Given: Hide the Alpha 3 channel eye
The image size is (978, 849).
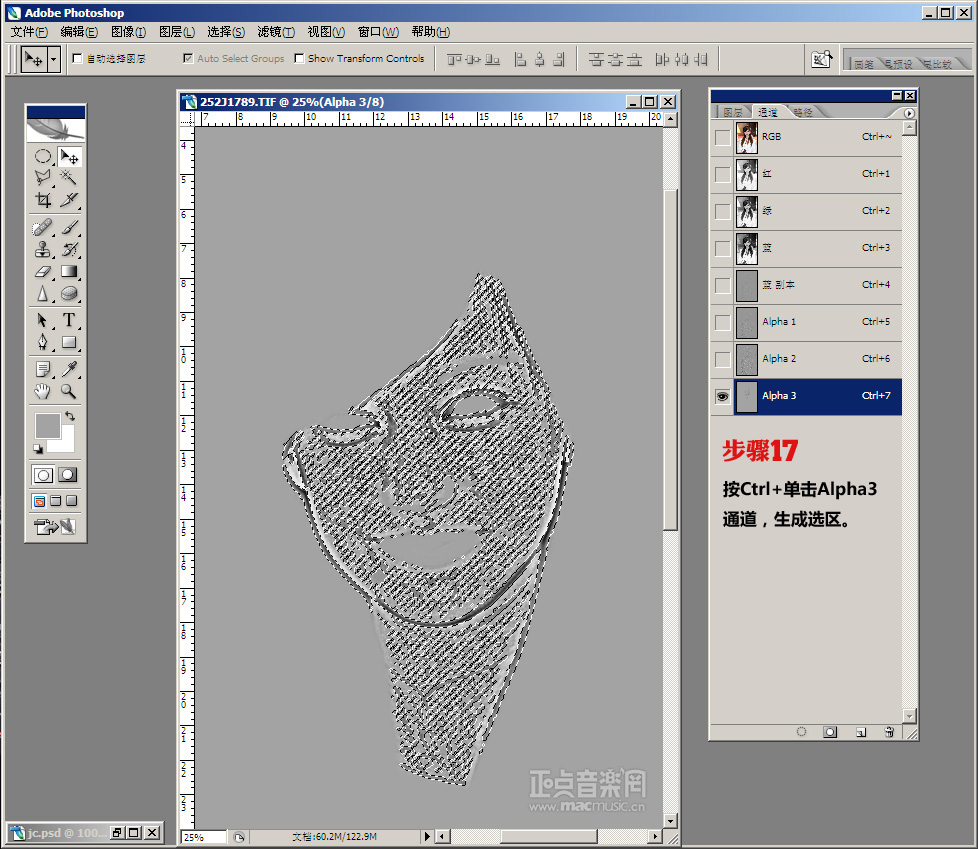Looking at the screenshot, I should 722,396.
